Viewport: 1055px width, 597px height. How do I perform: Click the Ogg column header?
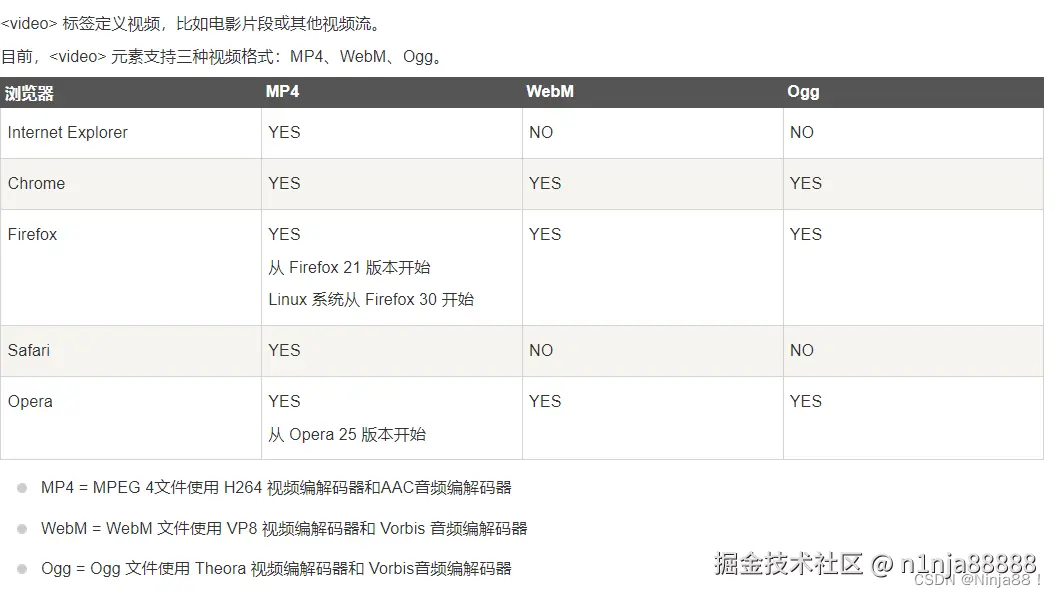click(x=803, y=92)
